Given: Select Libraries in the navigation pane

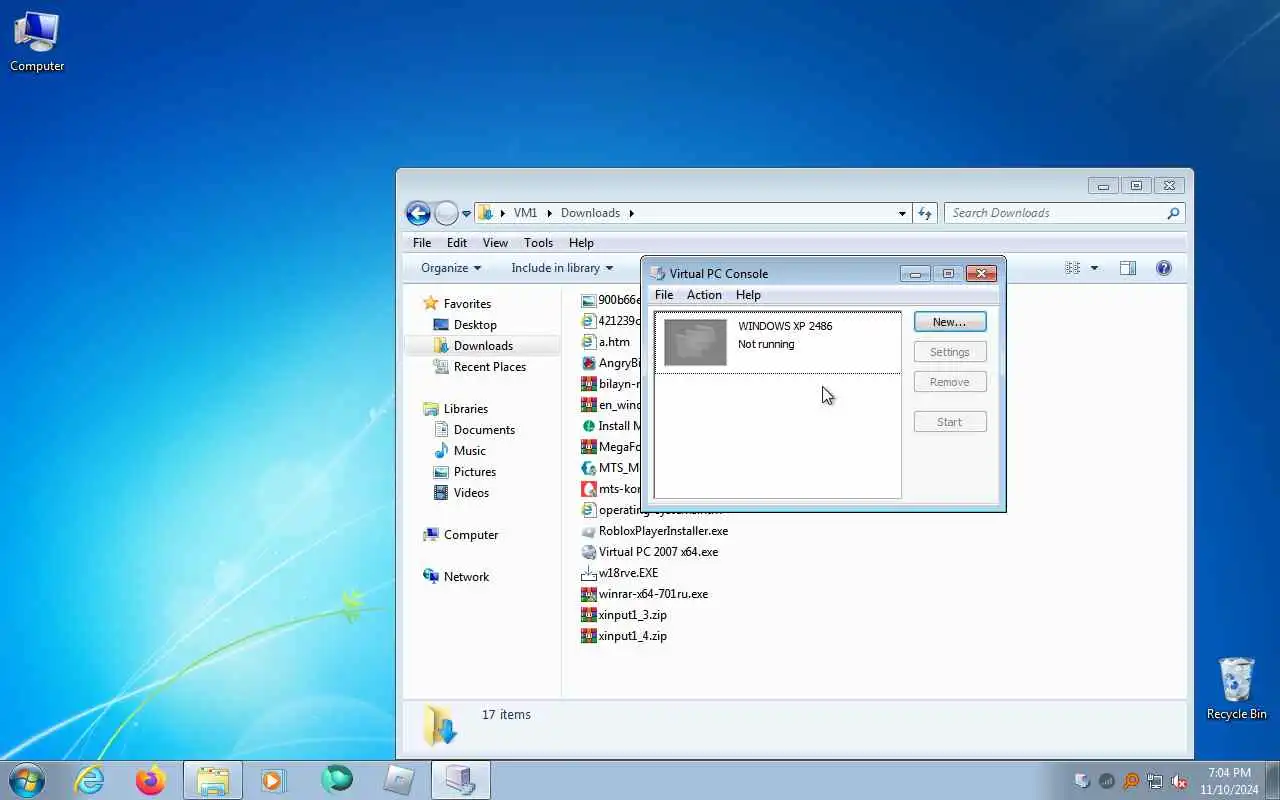Looking at the screenshot, I should [466, 409].
